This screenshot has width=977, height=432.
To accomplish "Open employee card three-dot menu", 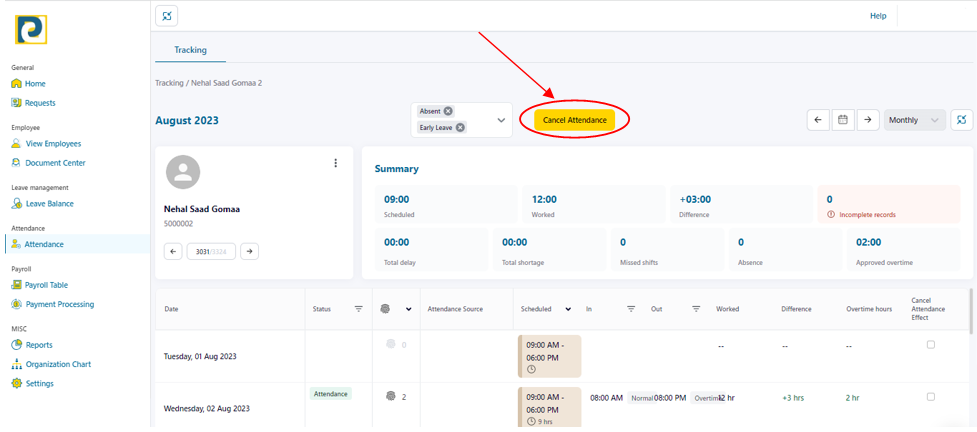I will point(336,163).
